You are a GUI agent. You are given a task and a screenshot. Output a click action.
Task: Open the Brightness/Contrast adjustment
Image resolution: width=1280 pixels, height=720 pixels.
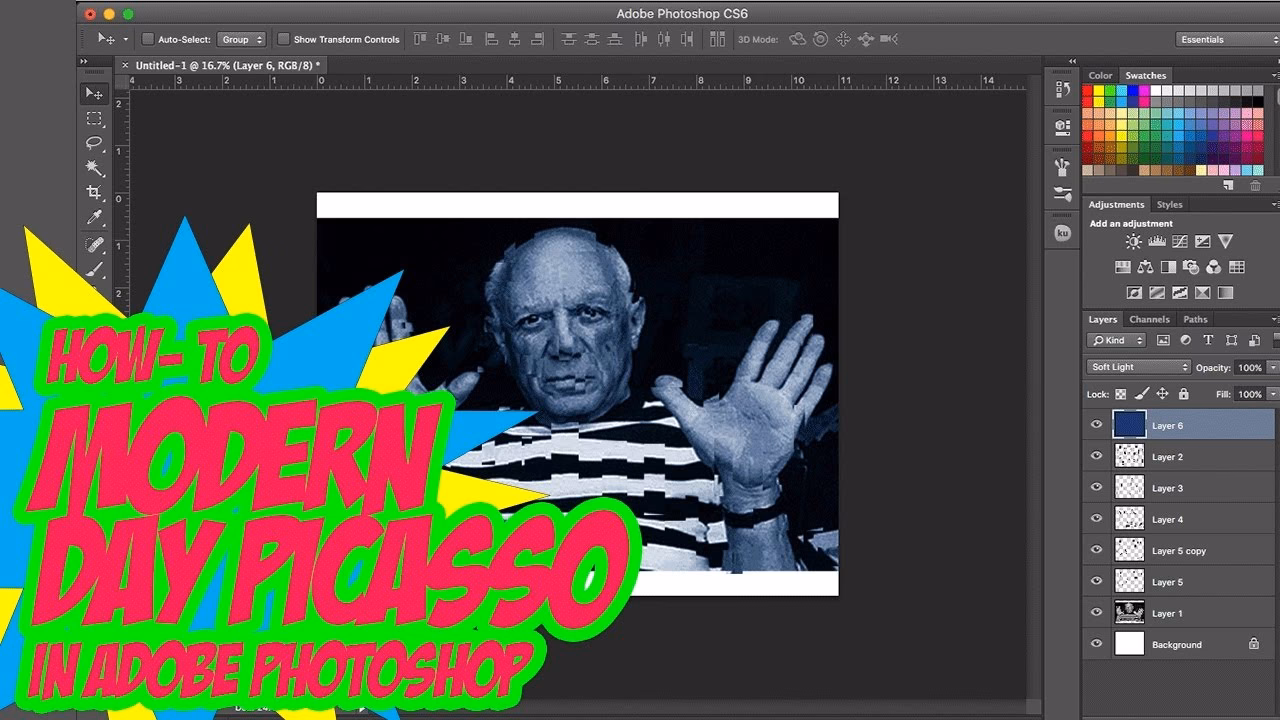pos(1134,240)
